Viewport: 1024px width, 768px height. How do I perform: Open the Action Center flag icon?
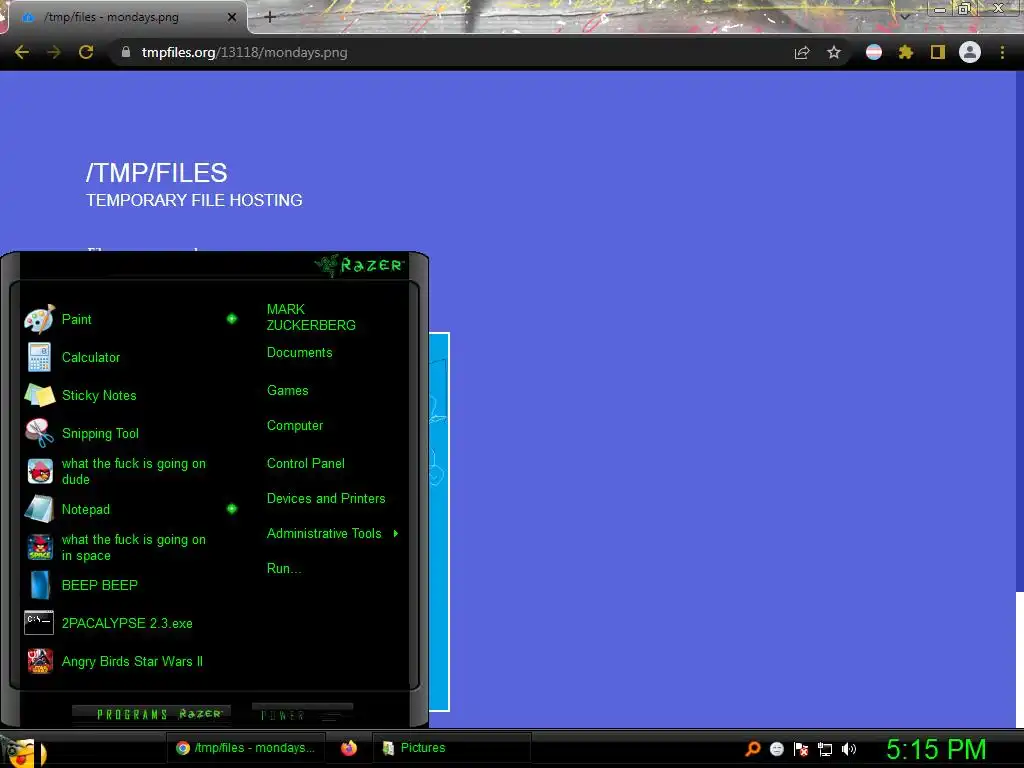[x=801, y=749]
